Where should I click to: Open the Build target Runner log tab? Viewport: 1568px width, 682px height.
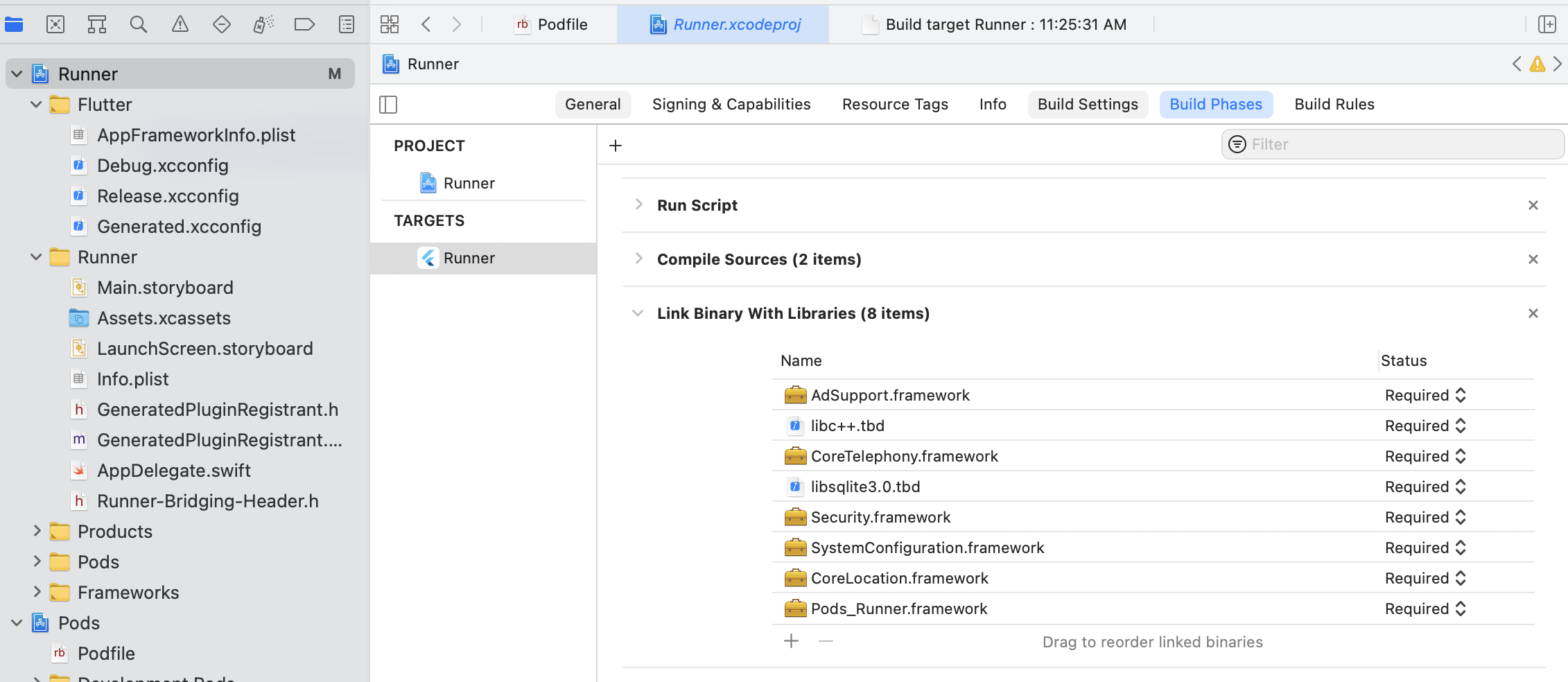click(995, 25)
